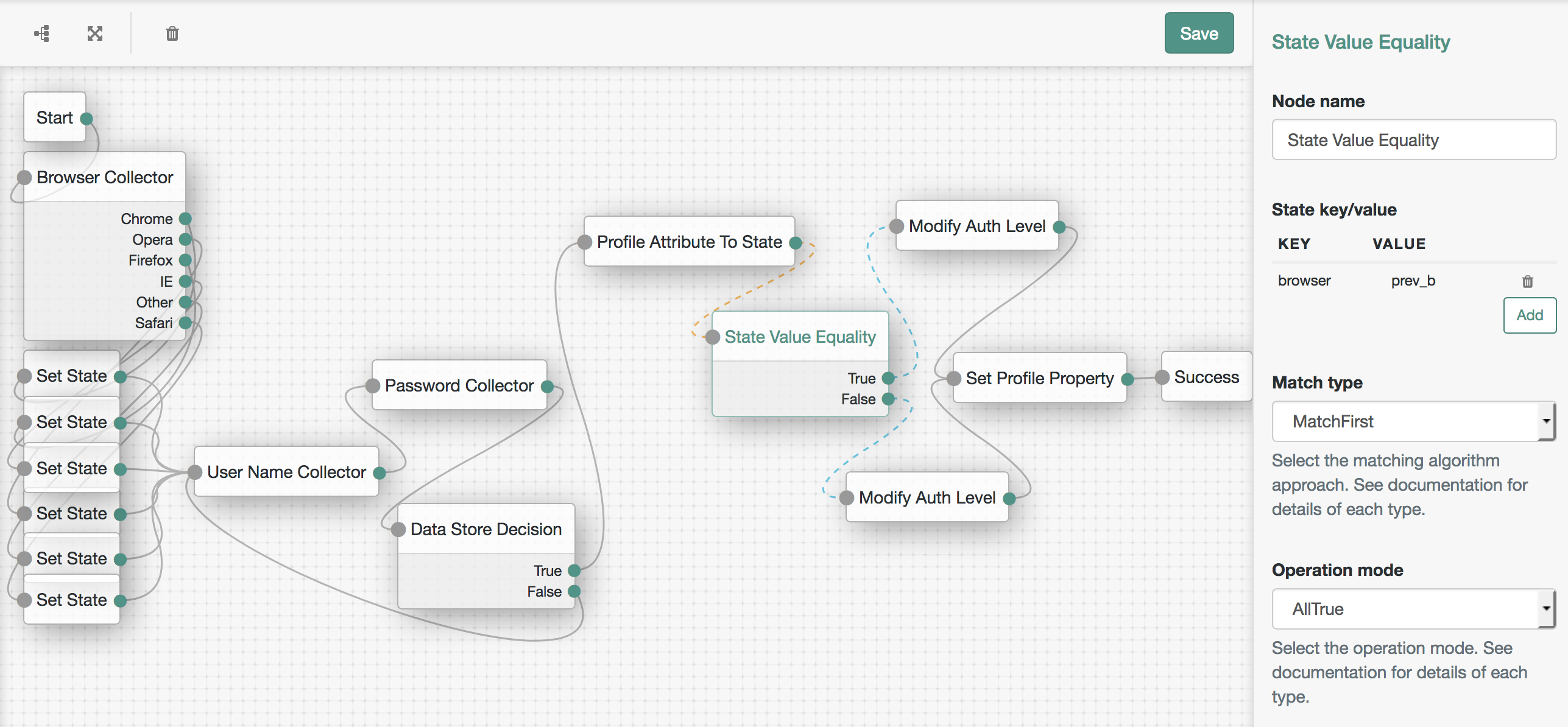Select the User Name Collector node
This screenshot has width=1568, height=727.
(x=286, y=472)
